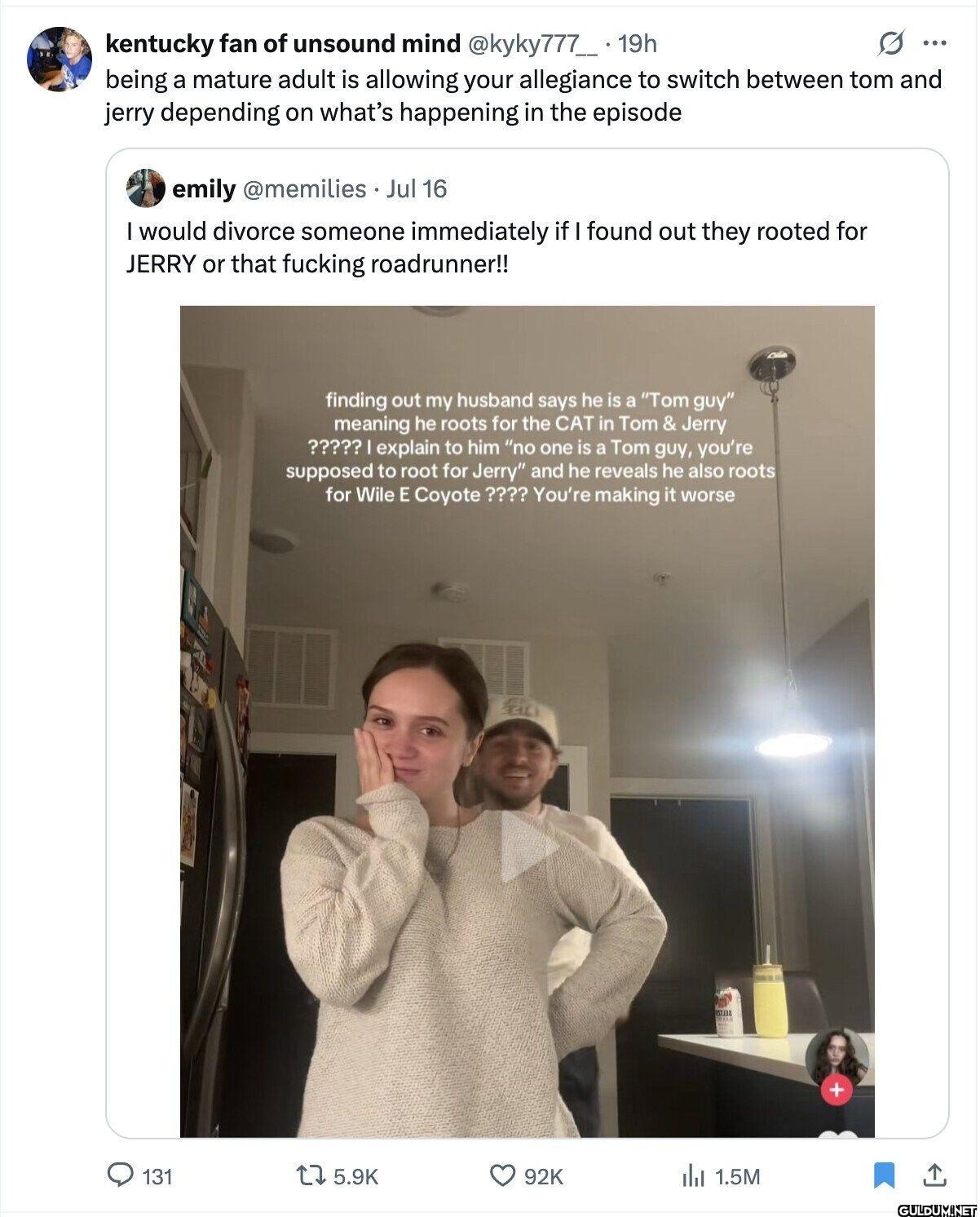The height and width of the screenshot is (1217, 980).
Task: Open the kentucky fan profile avatar
Action: 57,59
